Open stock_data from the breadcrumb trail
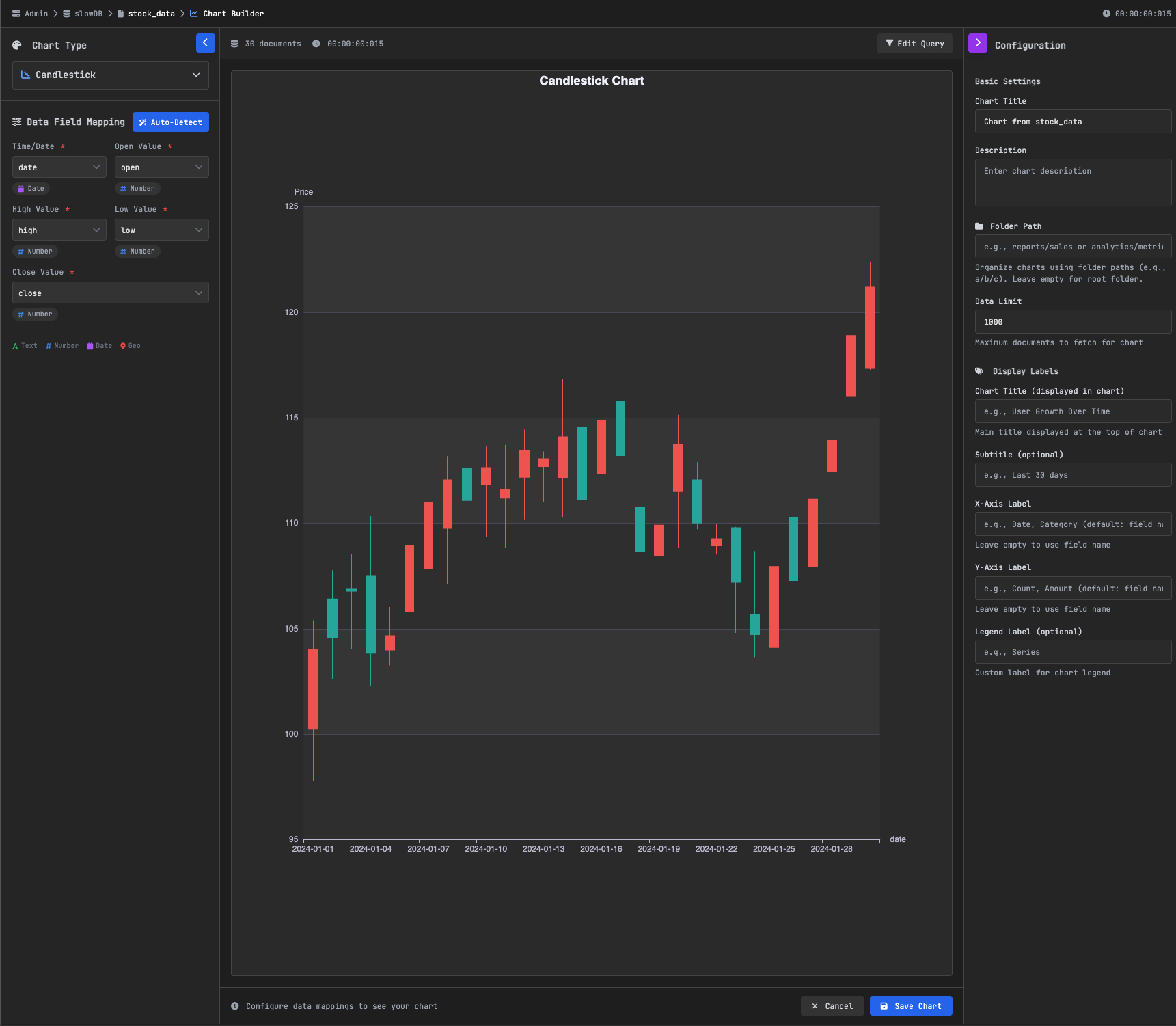Screen dimensions: 1176x1026 click(x=151, y=13)
